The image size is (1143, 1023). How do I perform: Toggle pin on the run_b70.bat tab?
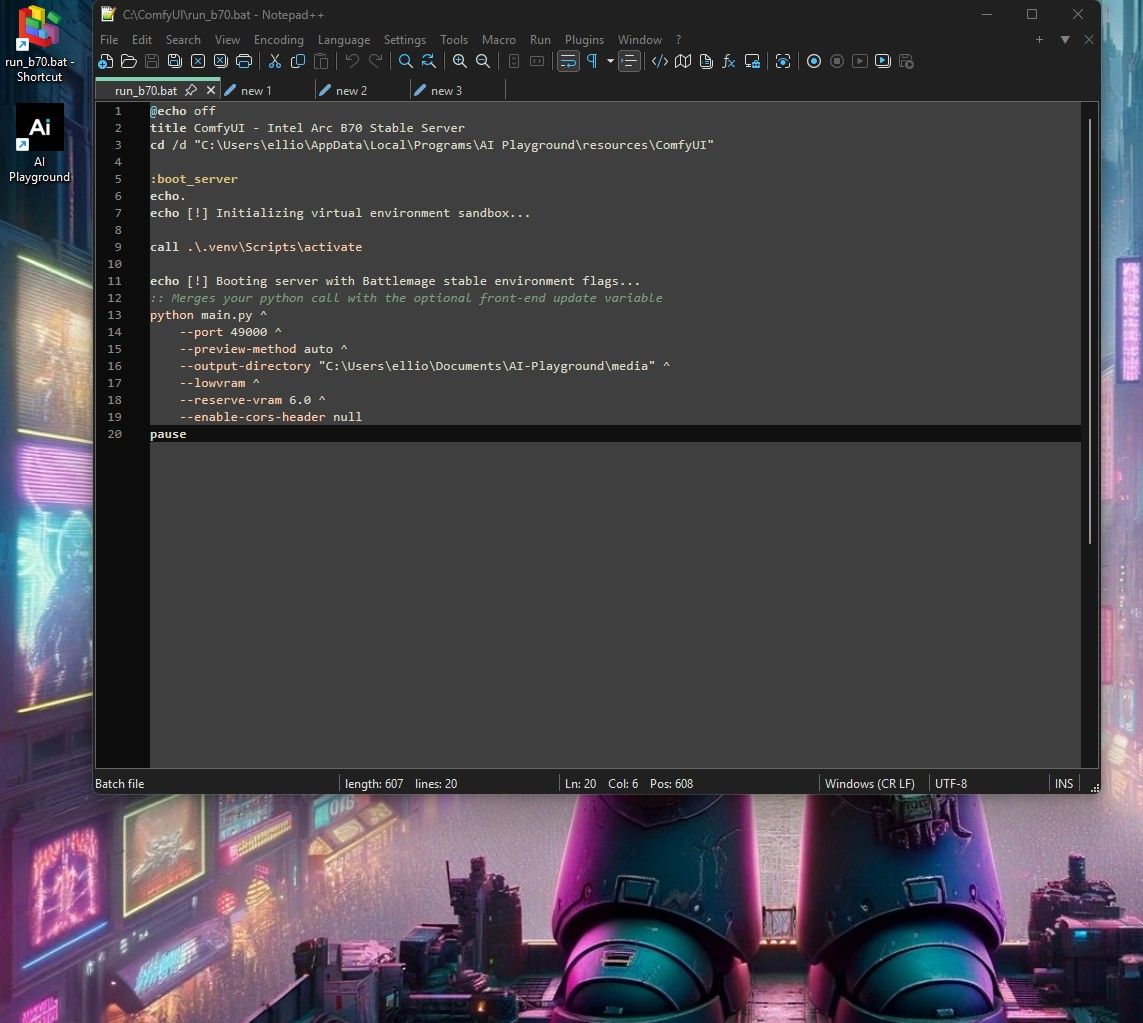191,90
